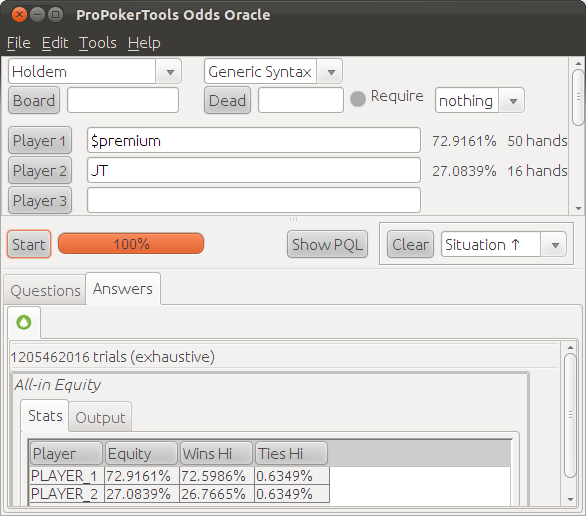Click the Player 3 button
The height and width of the screenshot is (516, 586).
point(40,200)
